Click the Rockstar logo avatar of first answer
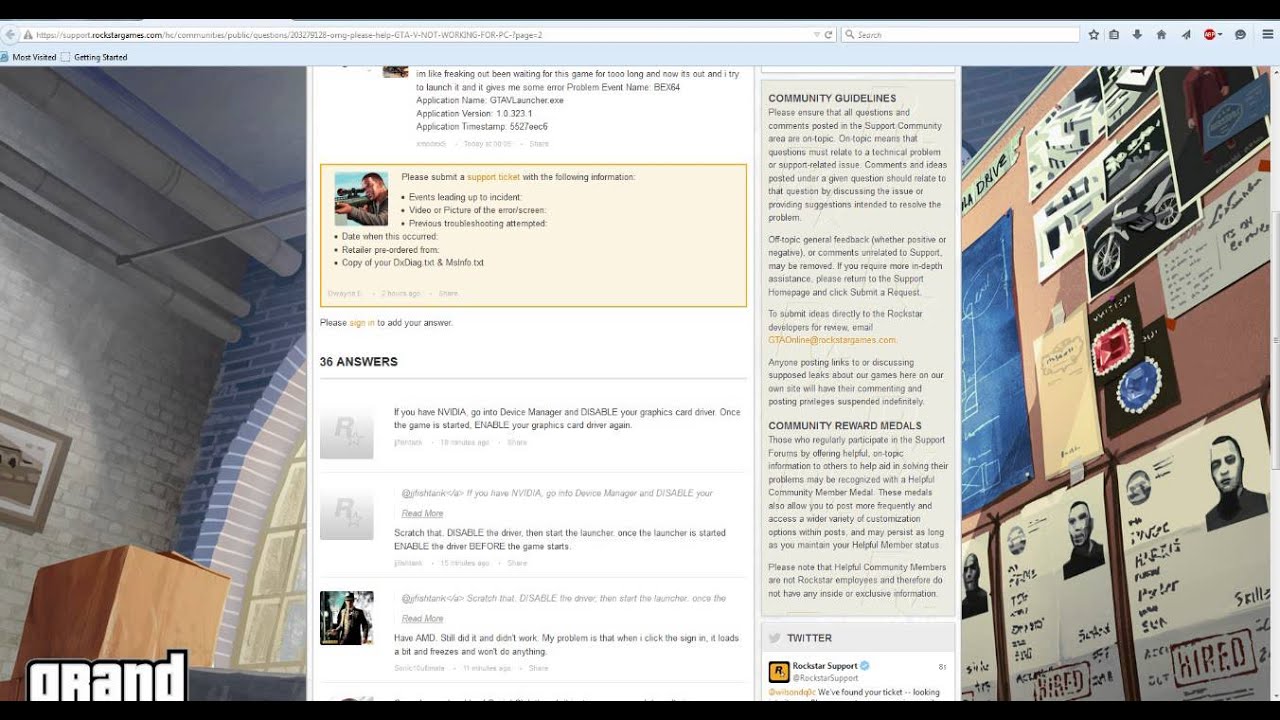Image resolution: width=1280 pixels, height=720 pixels. [346, 432]
